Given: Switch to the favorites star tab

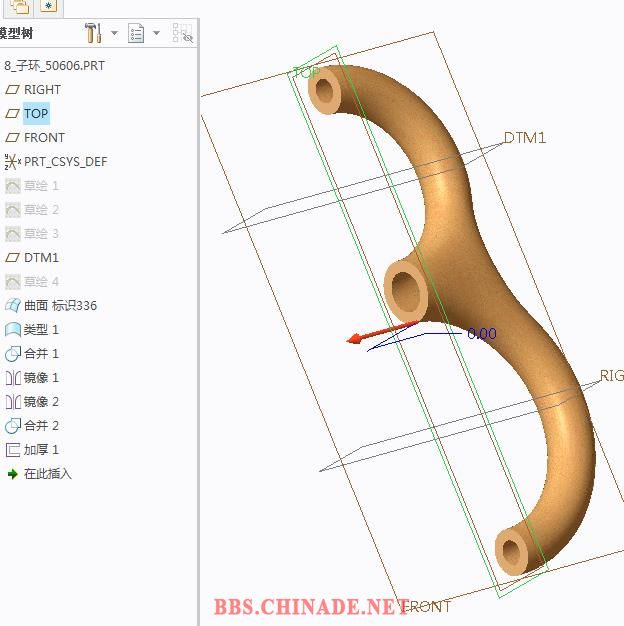Looking at the screenshot, I should point(49,6).
